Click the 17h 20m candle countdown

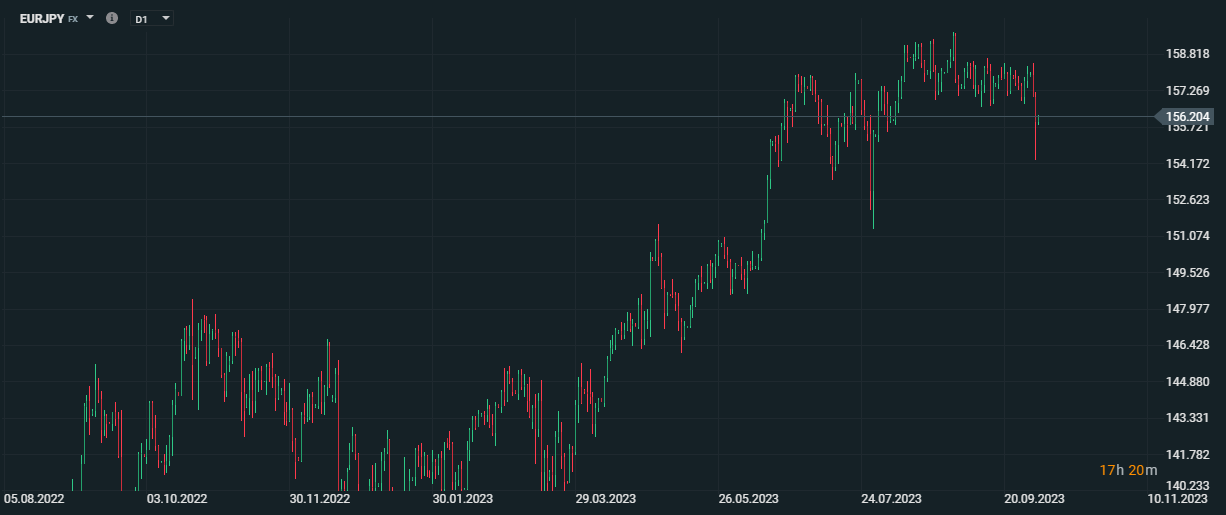coord(1128,470)
